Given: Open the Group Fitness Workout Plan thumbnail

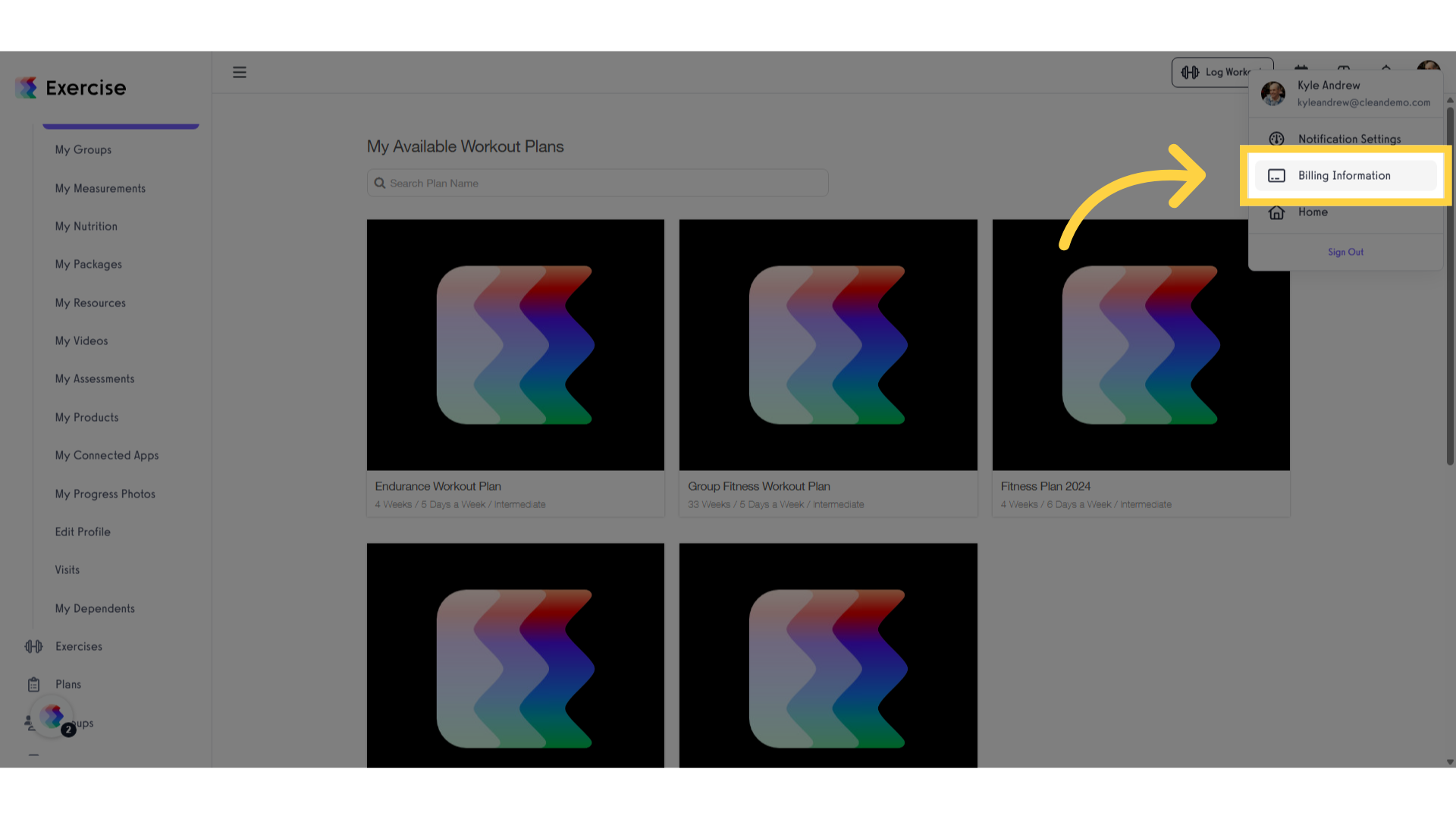Looking at the screenshot, I should click(828, 345).
